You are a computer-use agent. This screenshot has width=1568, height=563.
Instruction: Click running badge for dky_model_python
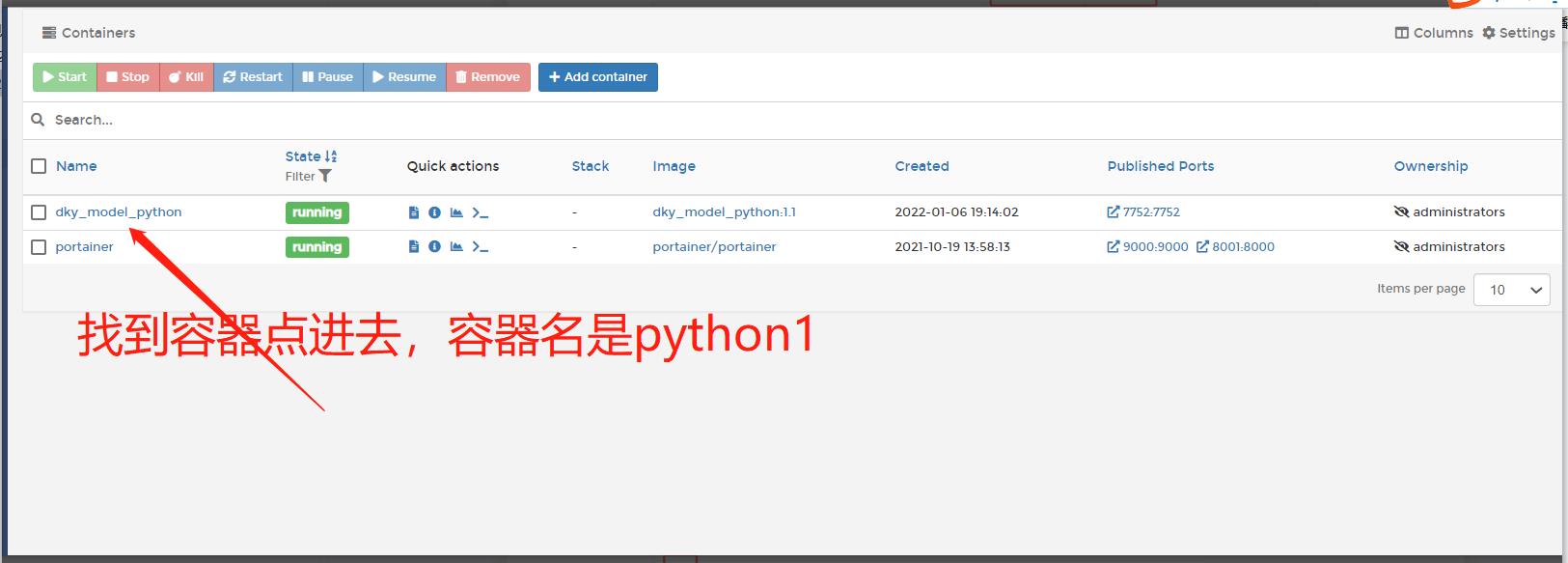tap(317, 212)
